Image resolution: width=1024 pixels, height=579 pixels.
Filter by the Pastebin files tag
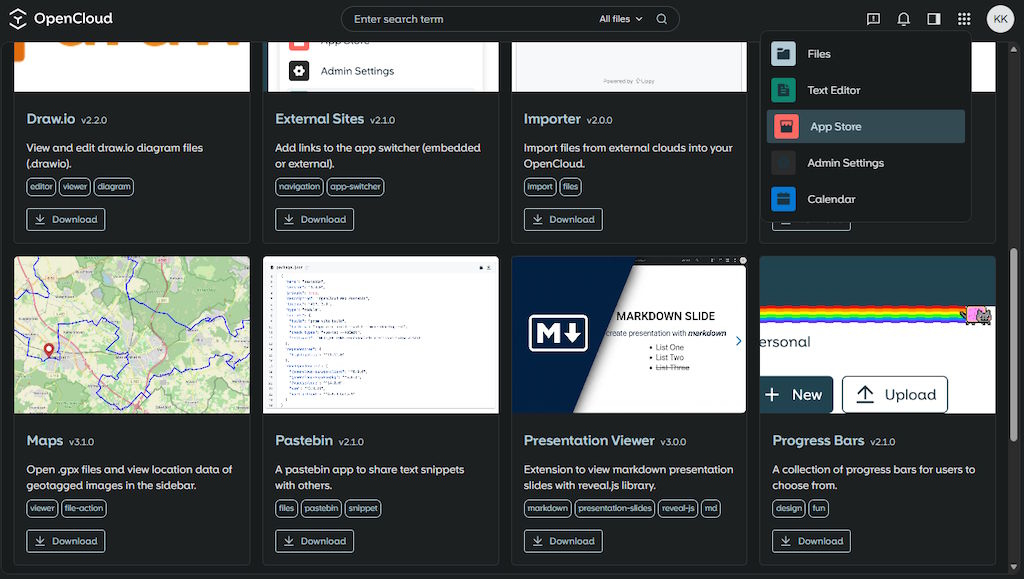pyautogui.click(x=286, y=509)
